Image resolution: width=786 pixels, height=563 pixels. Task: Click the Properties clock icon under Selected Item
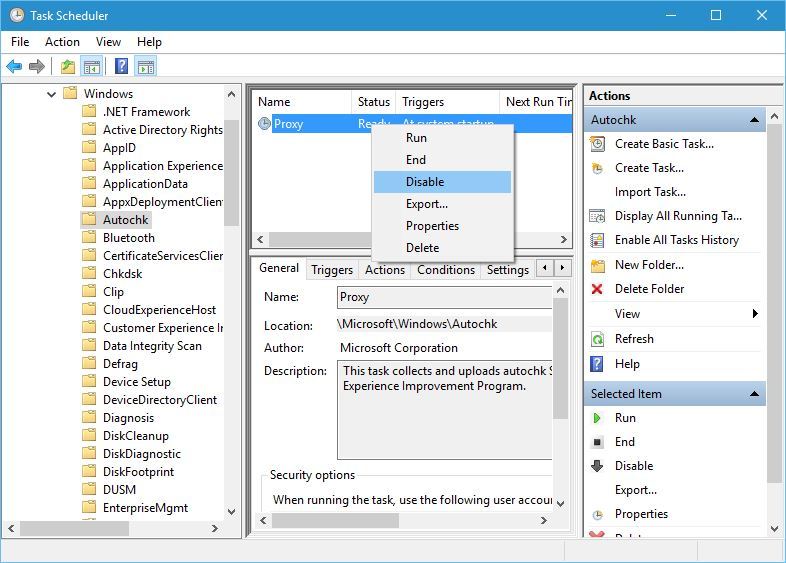coord(598,514)
